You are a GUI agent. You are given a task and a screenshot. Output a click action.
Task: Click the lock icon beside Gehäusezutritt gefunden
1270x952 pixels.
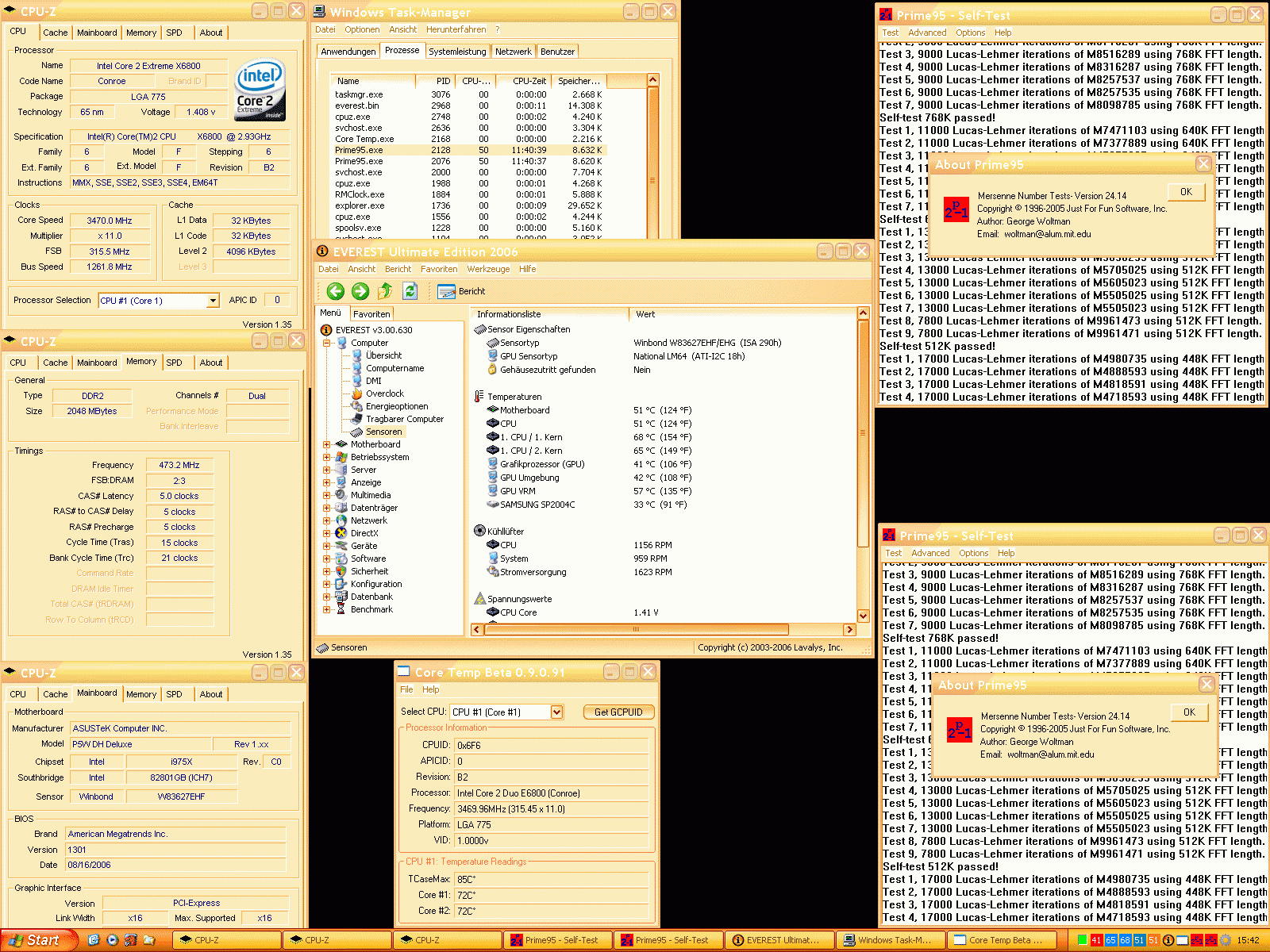tap(493, 370)
